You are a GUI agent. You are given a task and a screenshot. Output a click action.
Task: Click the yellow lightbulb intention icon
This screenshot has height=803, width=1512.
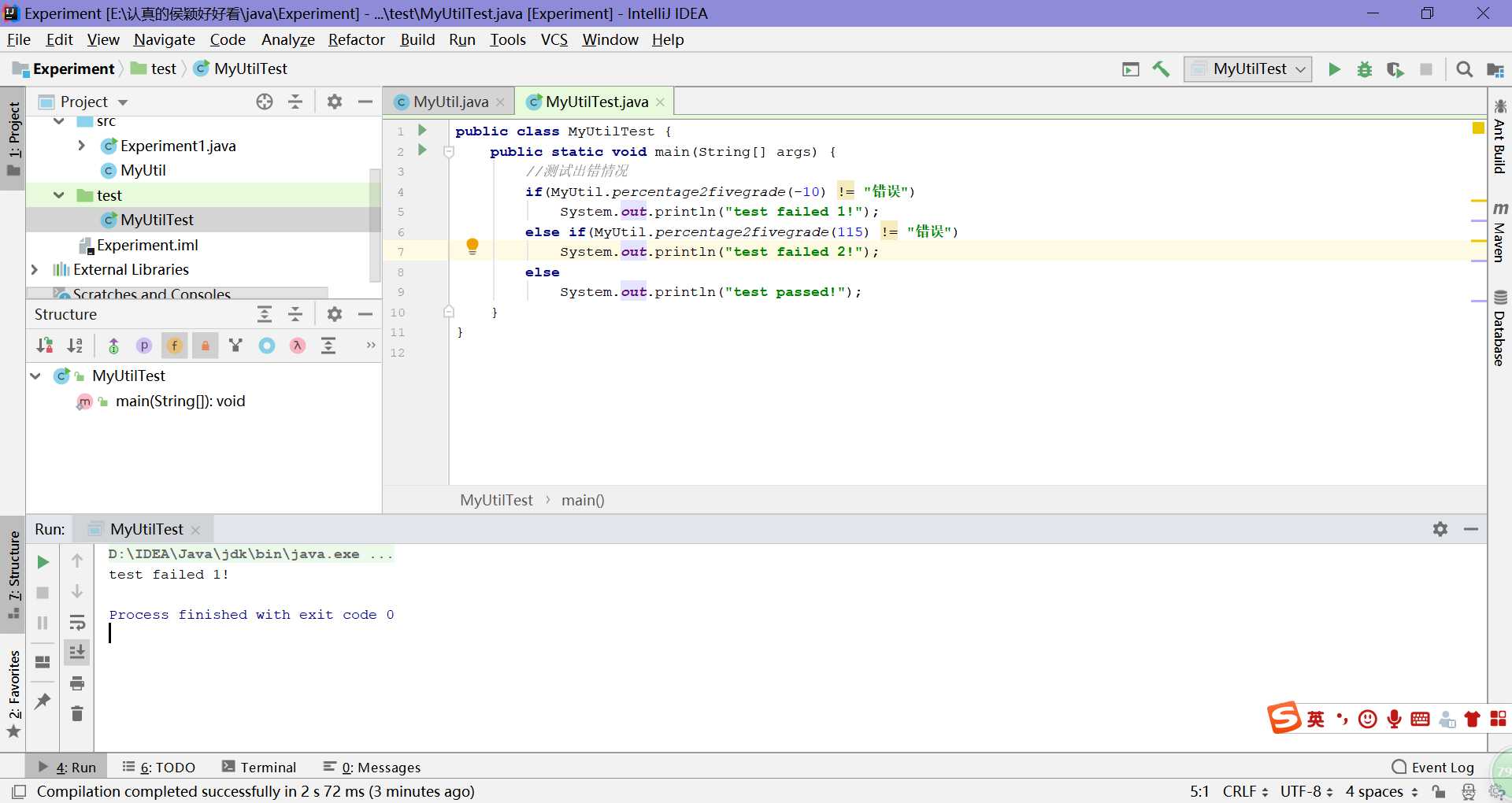pos(472,246)
